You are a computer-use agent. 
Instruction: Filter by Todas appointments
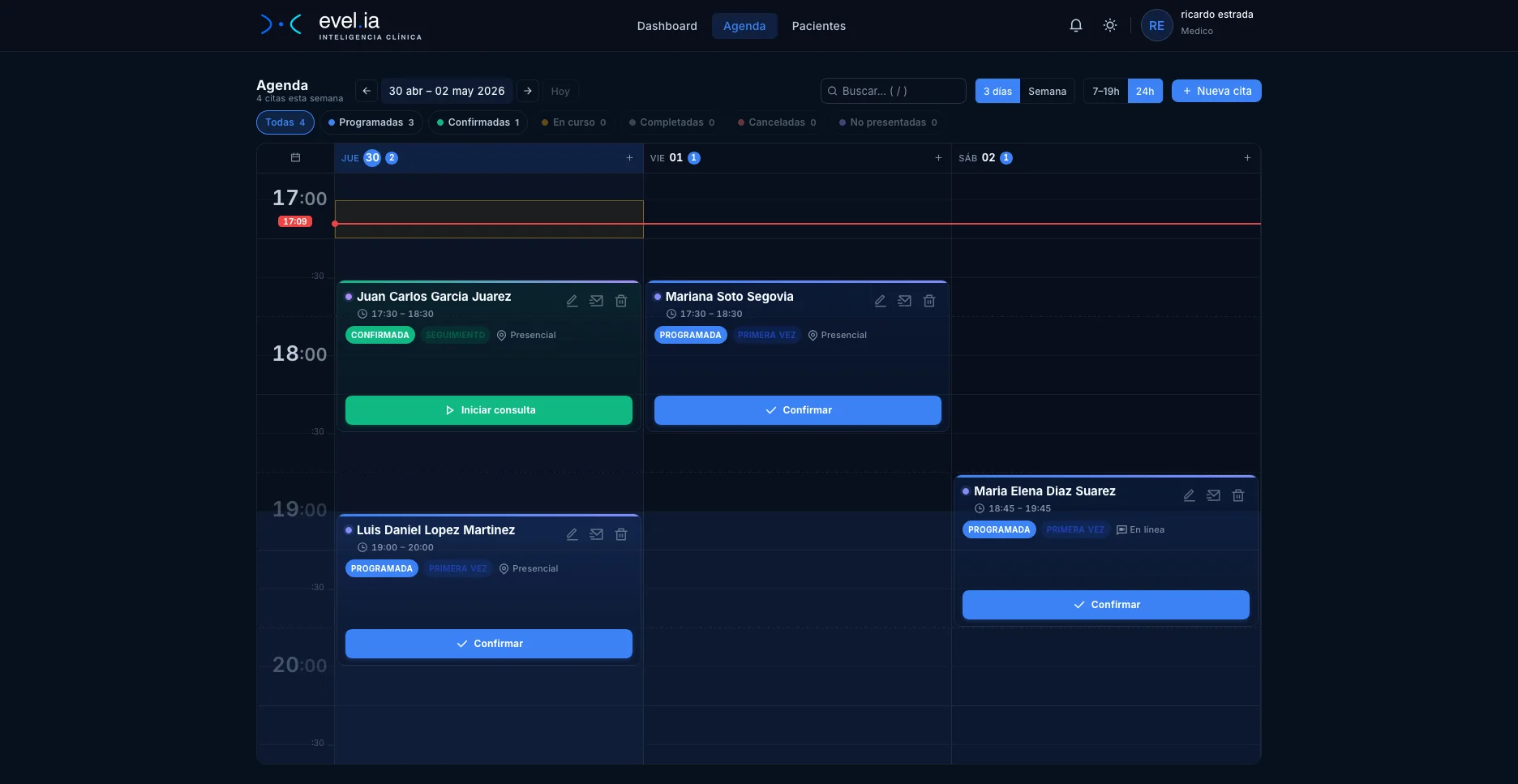(x=285, y=122)
